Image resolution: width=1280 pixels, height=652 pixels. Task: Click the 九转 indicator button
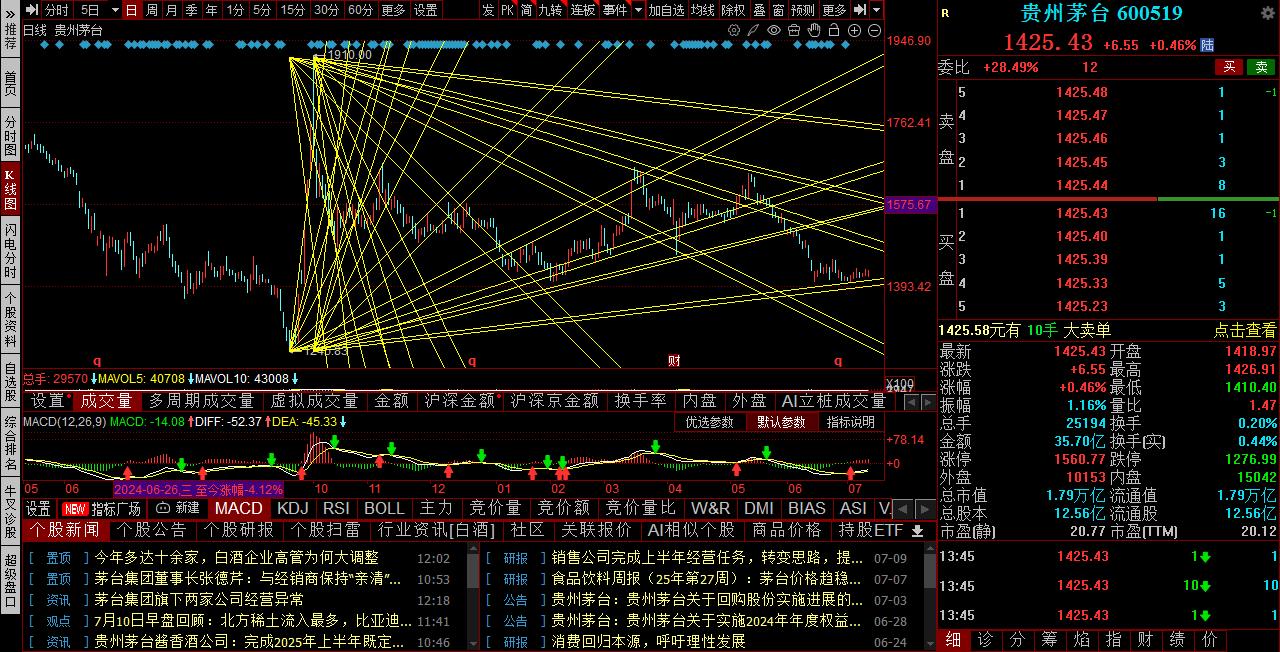pos(550,10)
